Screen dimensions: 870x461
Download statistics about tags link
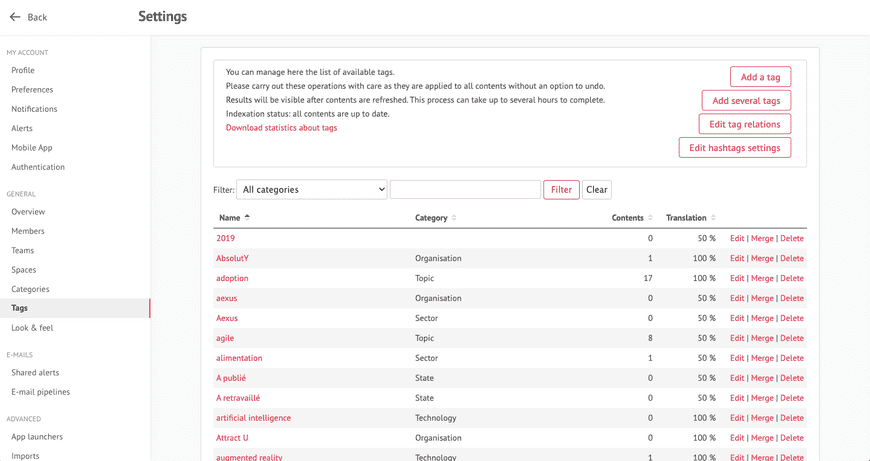pyautogui.click(x=281, y=128)
